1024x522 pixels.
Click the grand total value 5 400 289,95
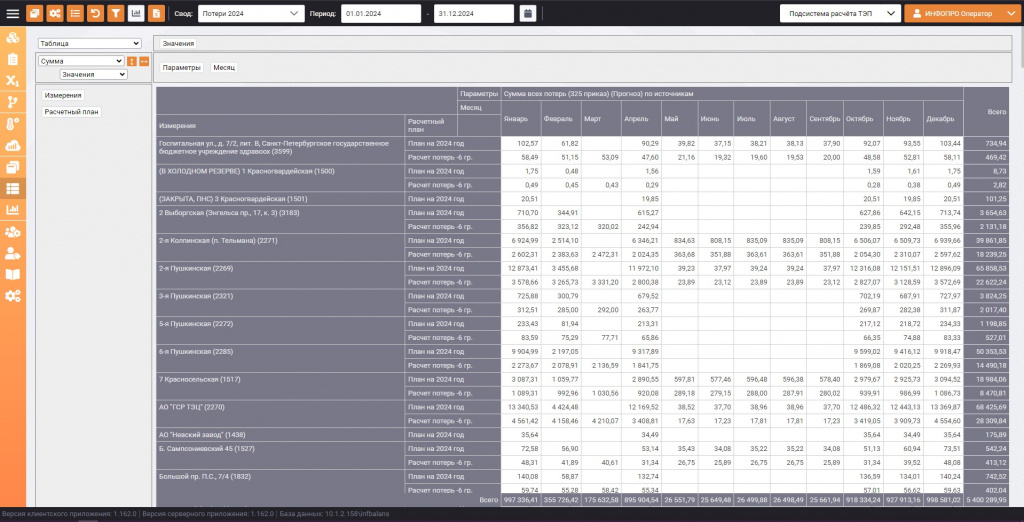coord(988,500)
